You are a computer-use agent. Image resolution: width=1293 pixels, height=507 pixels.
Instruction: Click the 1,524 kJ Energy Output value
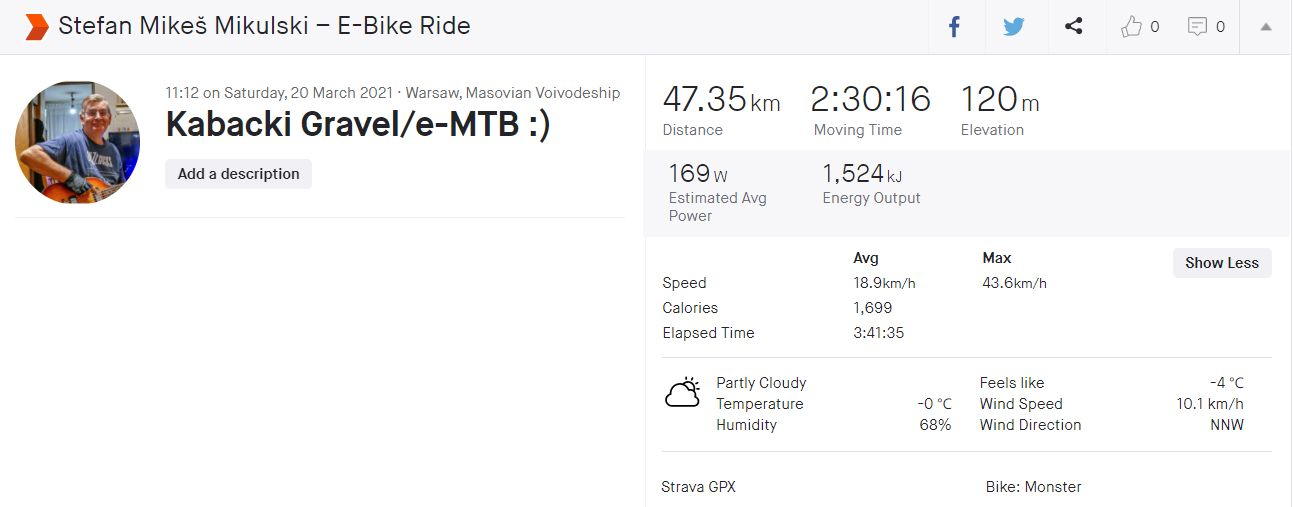862,174
